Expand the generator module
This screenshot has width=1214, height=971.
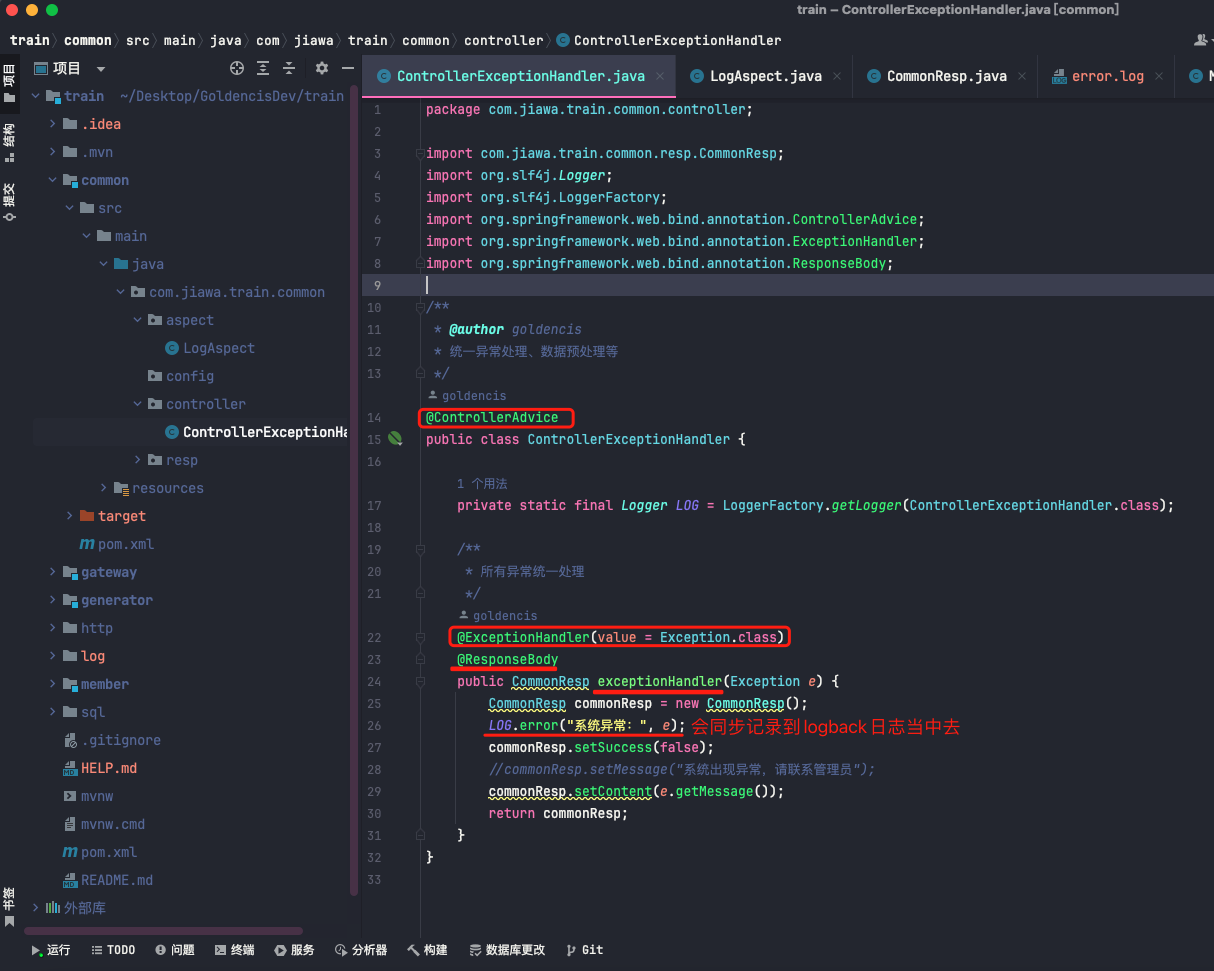[53, 600]
